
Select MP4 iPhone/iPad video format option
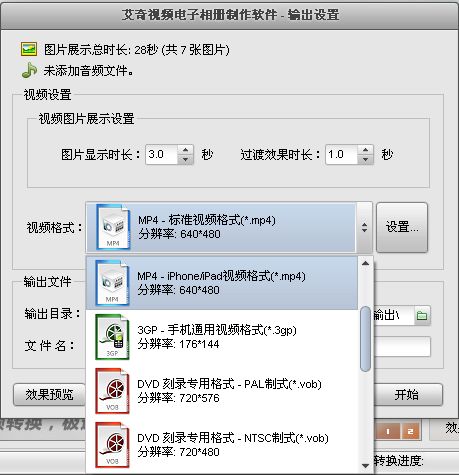[x=222, y=283]
